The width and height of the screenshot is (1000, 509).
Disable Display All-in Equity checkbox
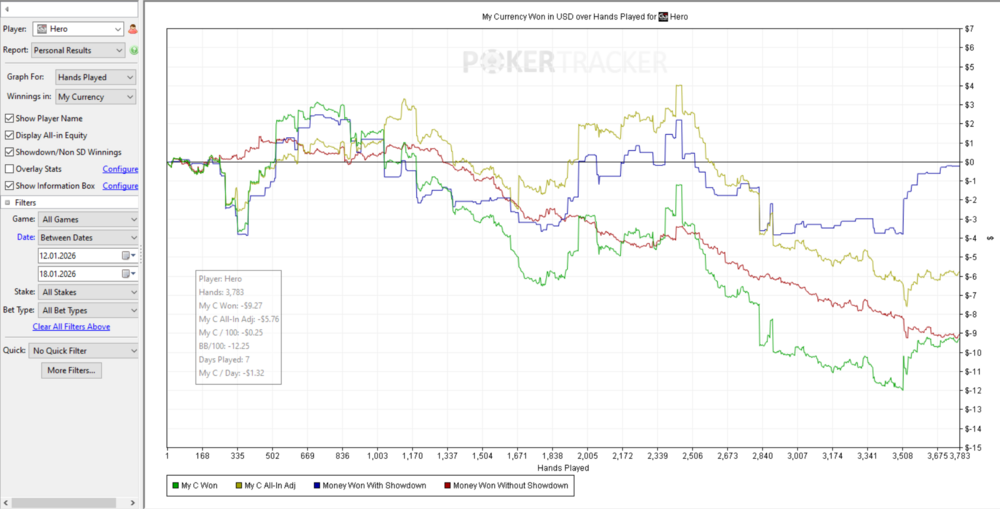[x=10, y=135]
